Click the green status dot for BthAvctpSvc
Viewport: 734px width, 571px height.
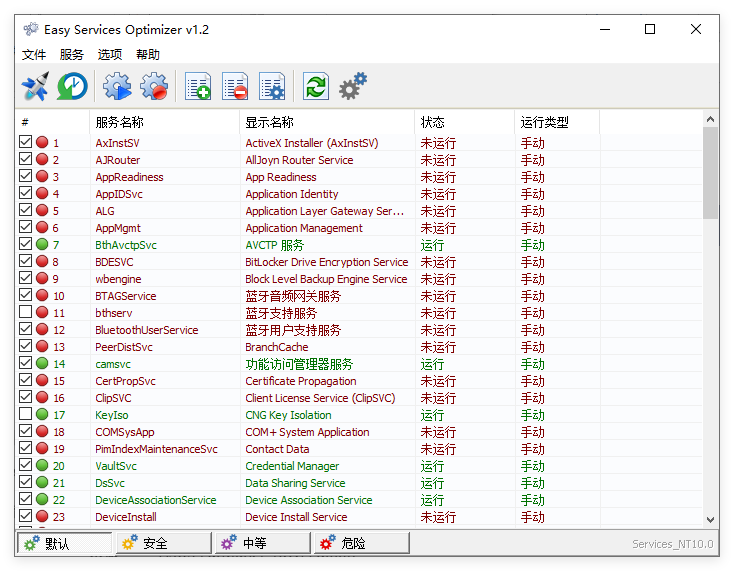[42, 244]
